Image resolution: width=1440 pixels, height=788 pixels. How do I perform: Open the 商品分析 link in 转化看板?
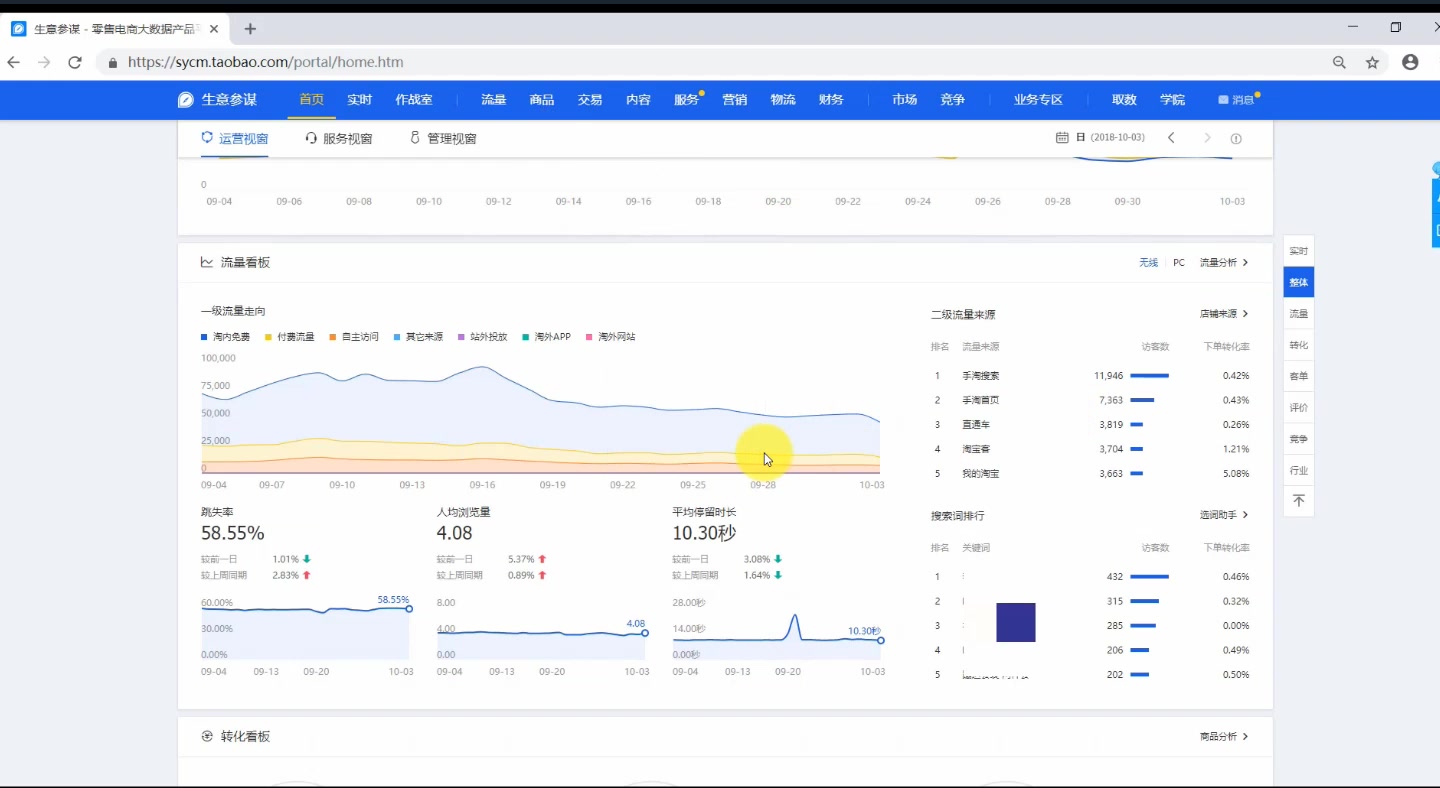click(x=1224, y=736)
